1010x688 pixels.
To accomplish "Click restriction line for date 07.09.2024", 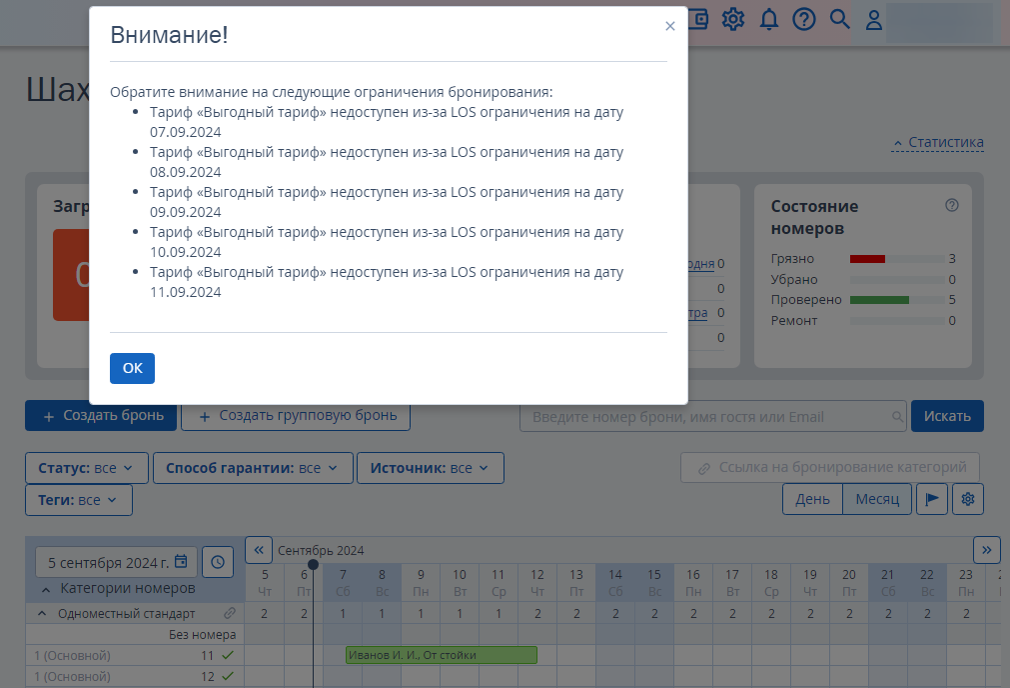I will click(386, 122).
